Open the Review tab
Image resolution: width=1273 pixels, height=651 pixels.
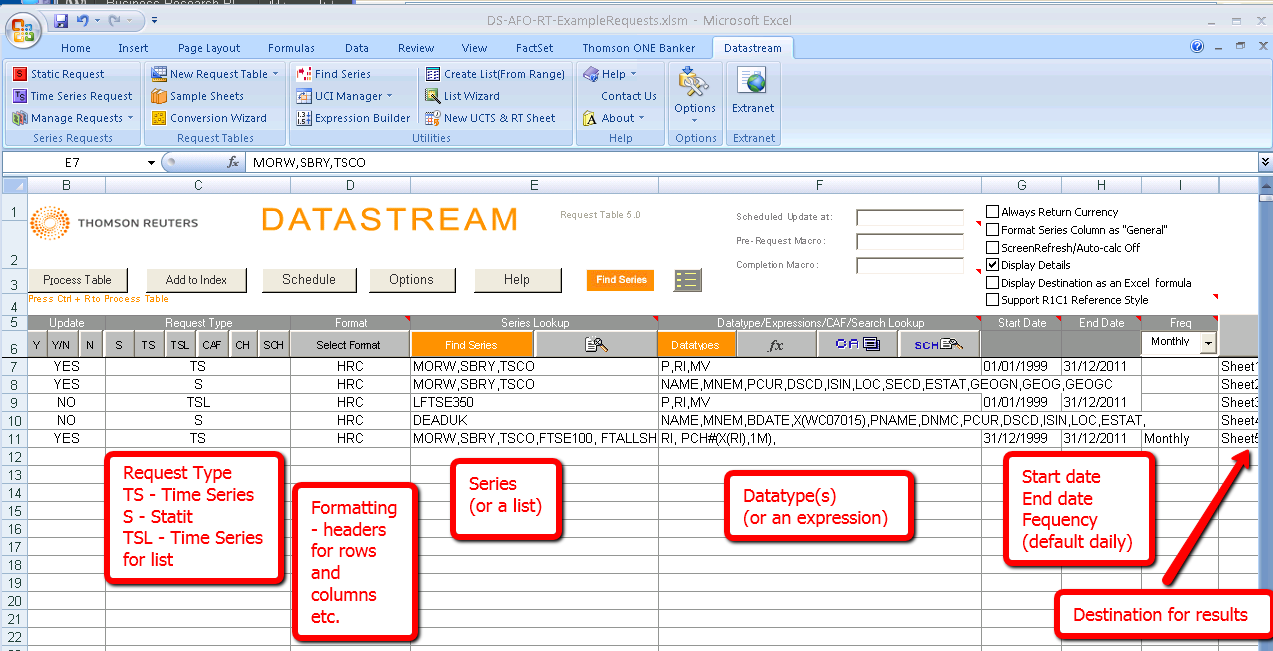416,48
